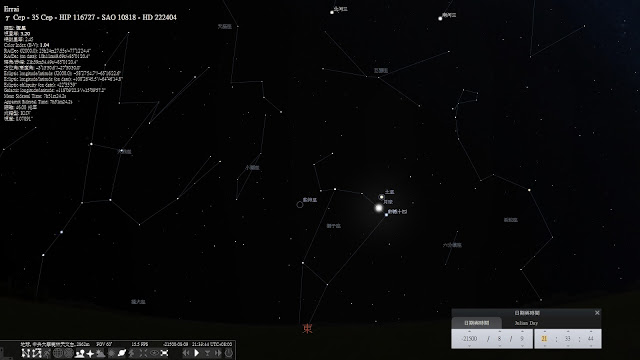This screenshot has width=640, height=360.
Task: Close the date and time dialog
Action: pos(597,313)
